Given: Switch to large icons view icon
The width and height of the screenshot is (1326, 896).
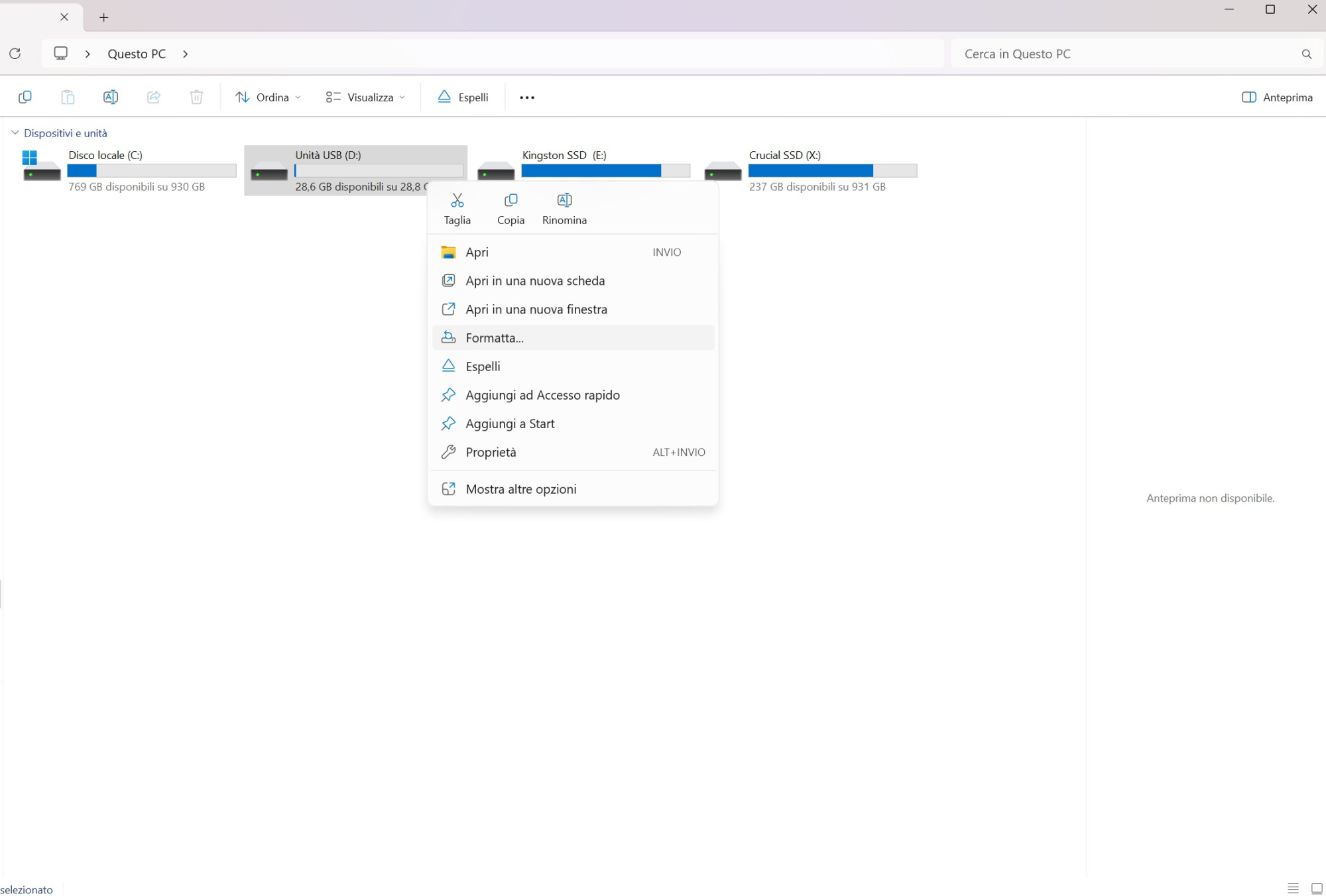Looking at the screenshot, I should (1317, 889).
